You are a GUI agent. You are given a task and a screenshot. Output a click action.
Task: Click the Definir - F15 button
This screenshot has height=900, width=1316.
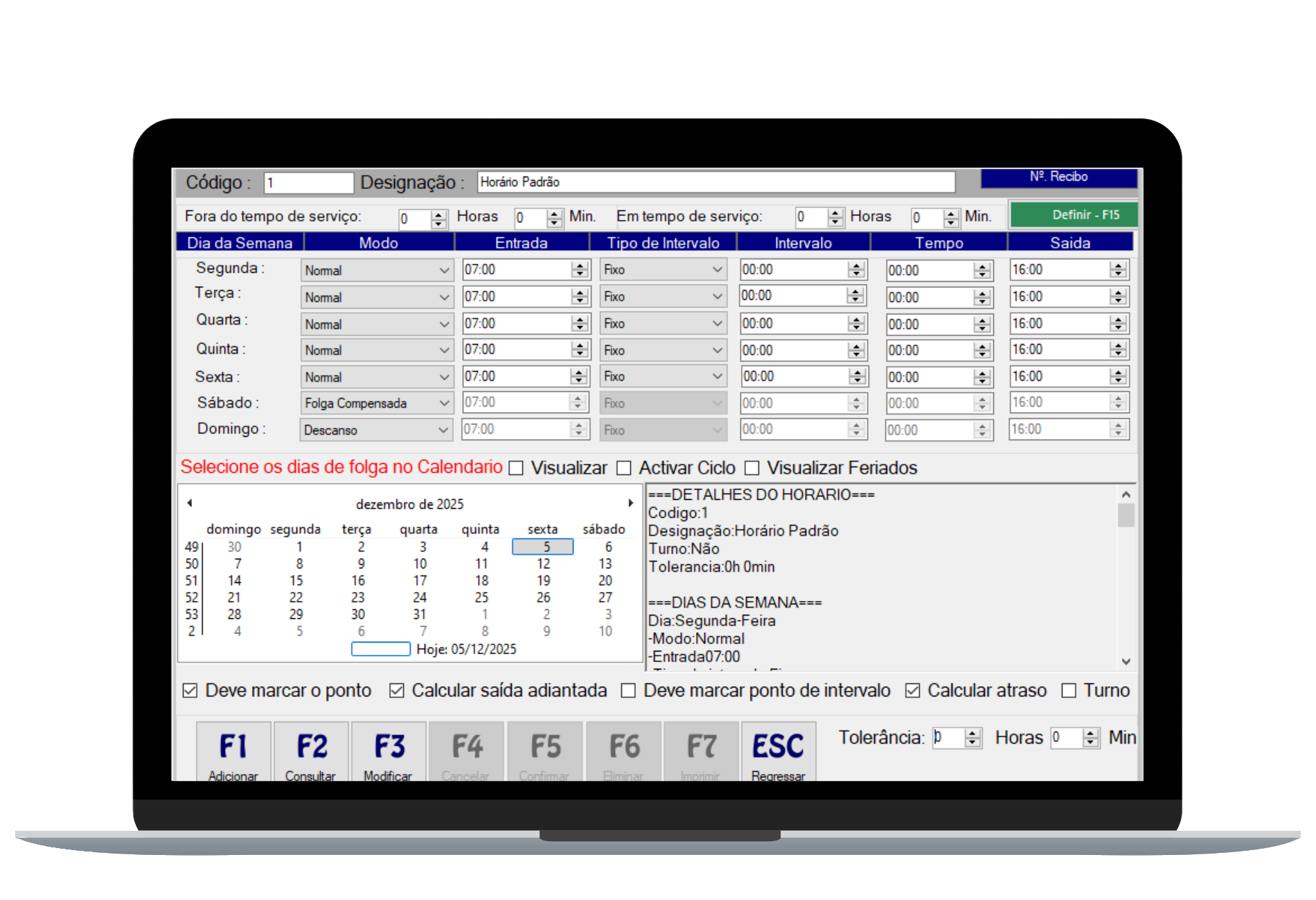1073,215
